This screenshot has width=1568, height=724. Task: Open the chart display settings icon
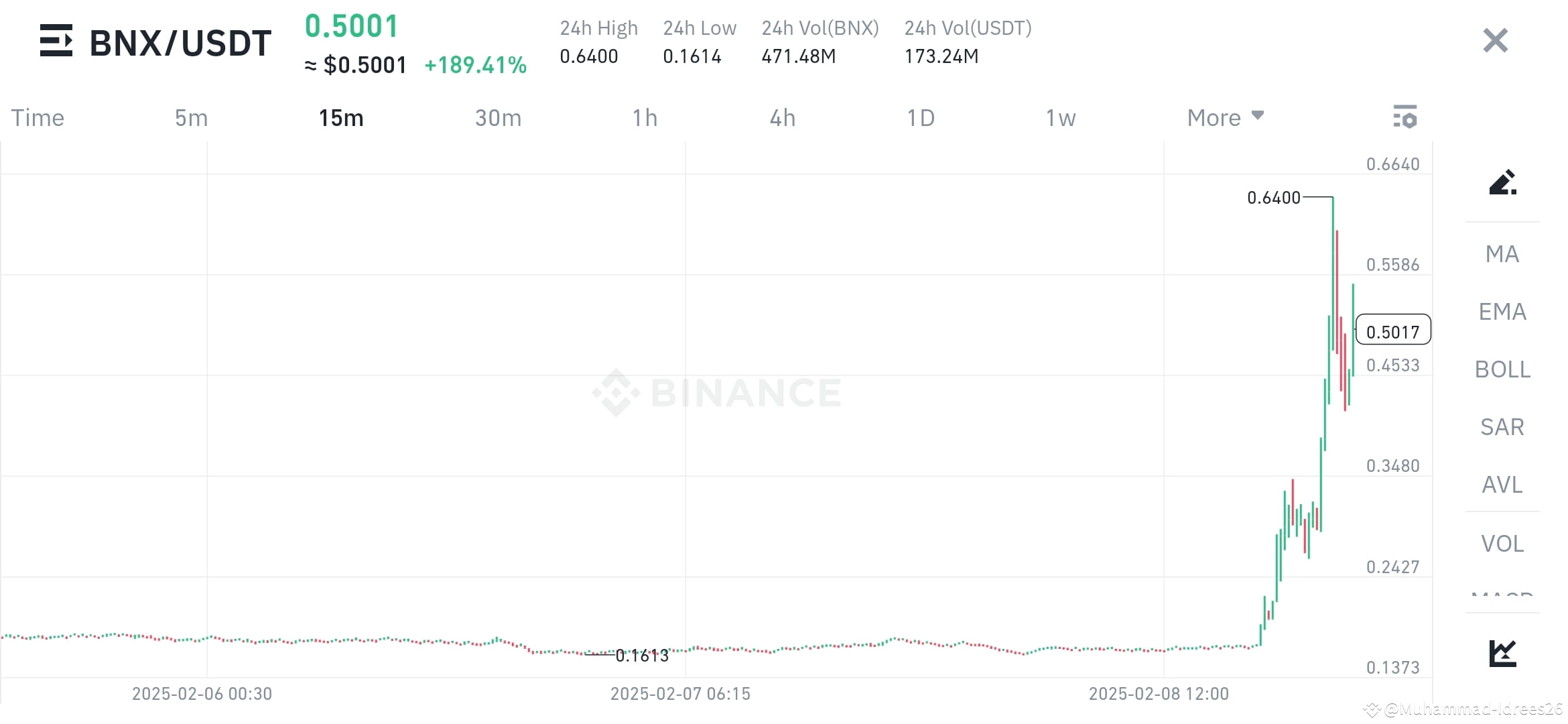(1405, 117)
